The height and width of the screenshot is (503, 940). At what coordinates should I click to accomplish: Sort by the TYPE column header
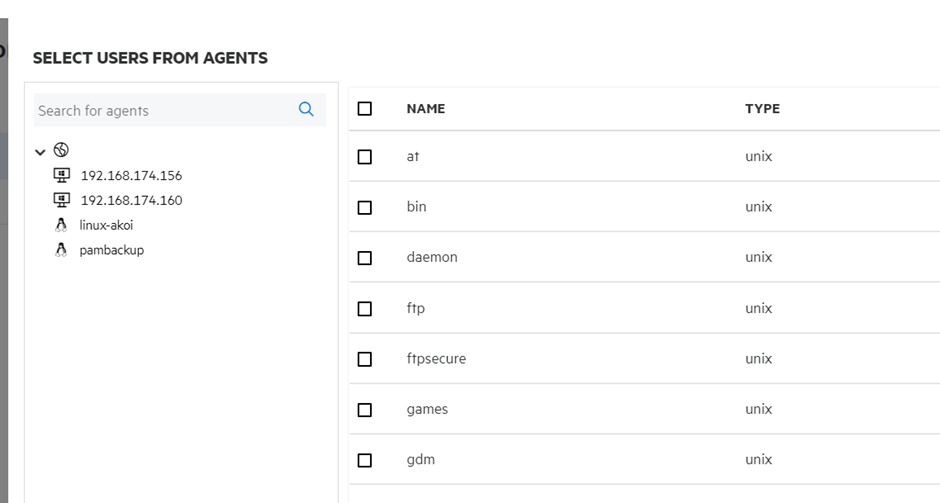coord(762,108)
